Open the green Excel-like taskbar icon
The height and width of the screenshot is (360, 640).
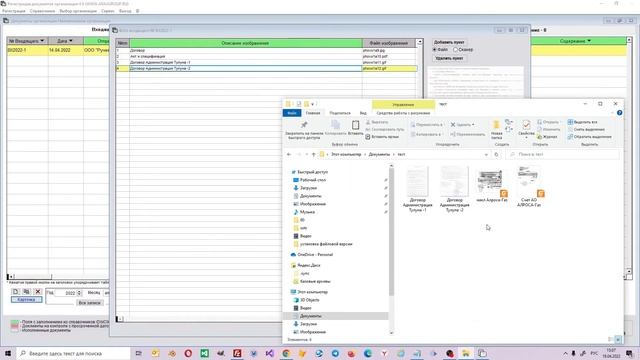coord(204,353)
